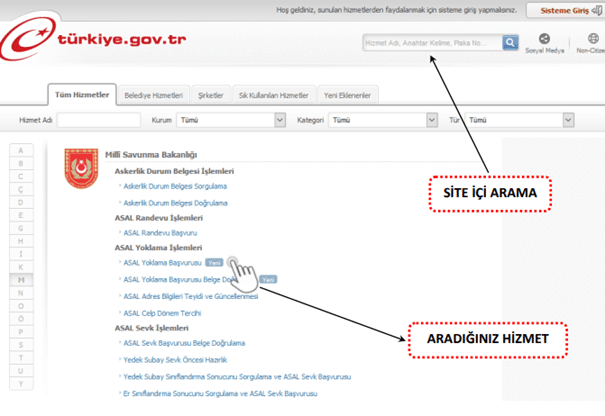Image resolution: width=605 pixels, height=416 pixels.
Task: Open Er Sınıflandırma Sonucunu Sorgulama link
Action: tap(220, 394)
